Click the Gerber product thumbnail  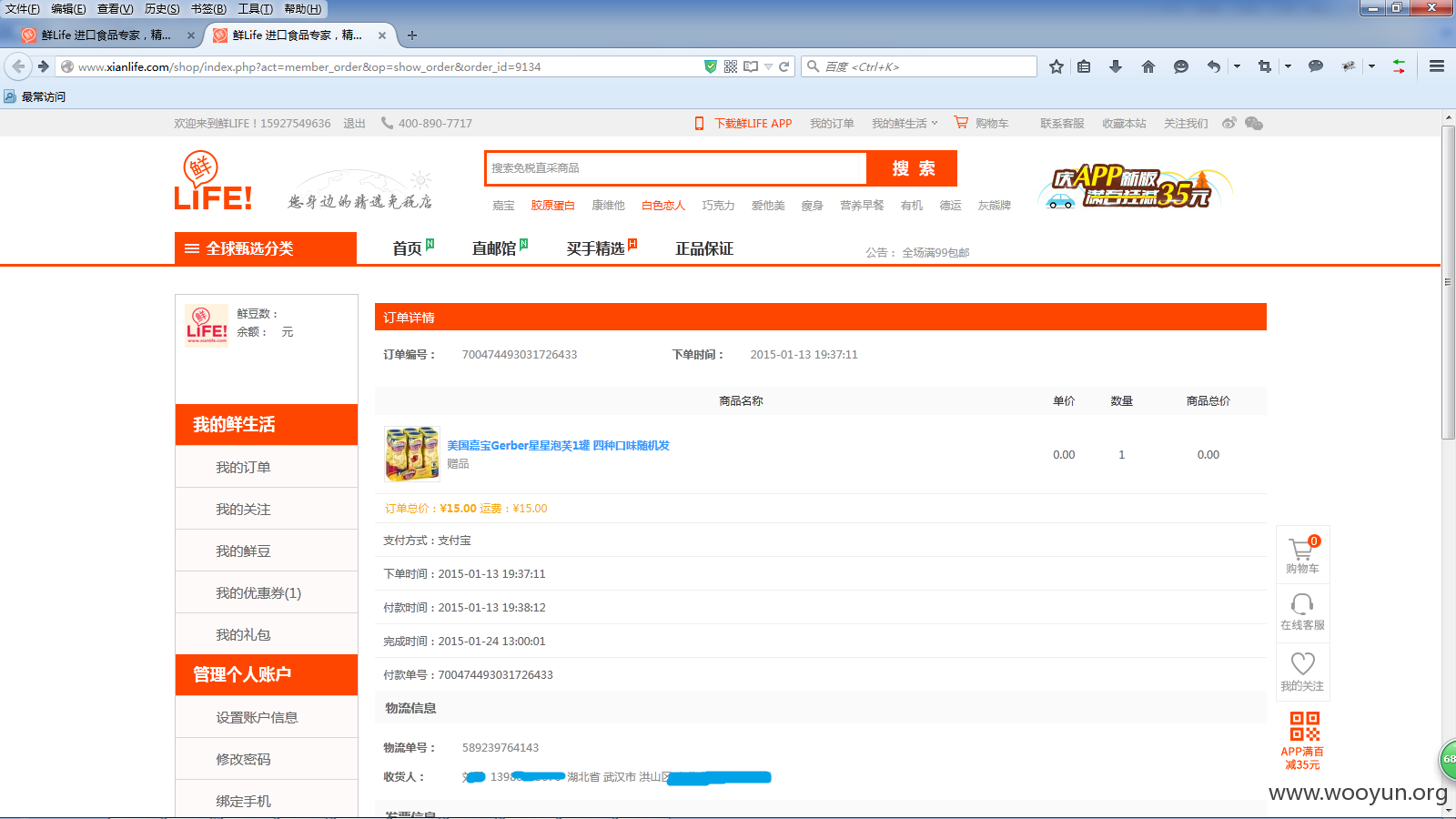pyautogui.click(x=412, y=452)
